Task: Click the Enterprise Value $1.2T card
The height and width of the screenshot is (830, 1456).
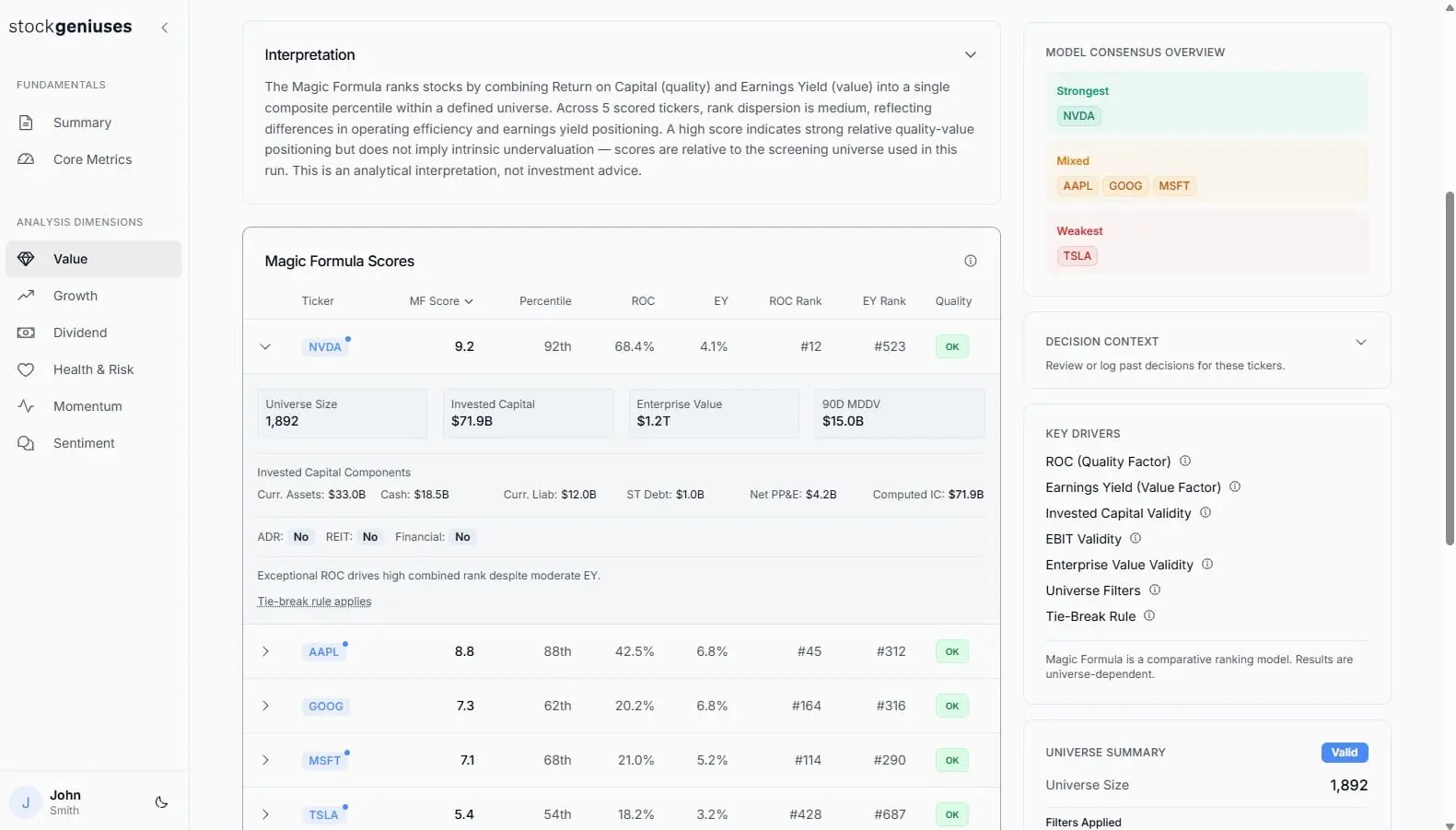Action: [x=714, y=413]
